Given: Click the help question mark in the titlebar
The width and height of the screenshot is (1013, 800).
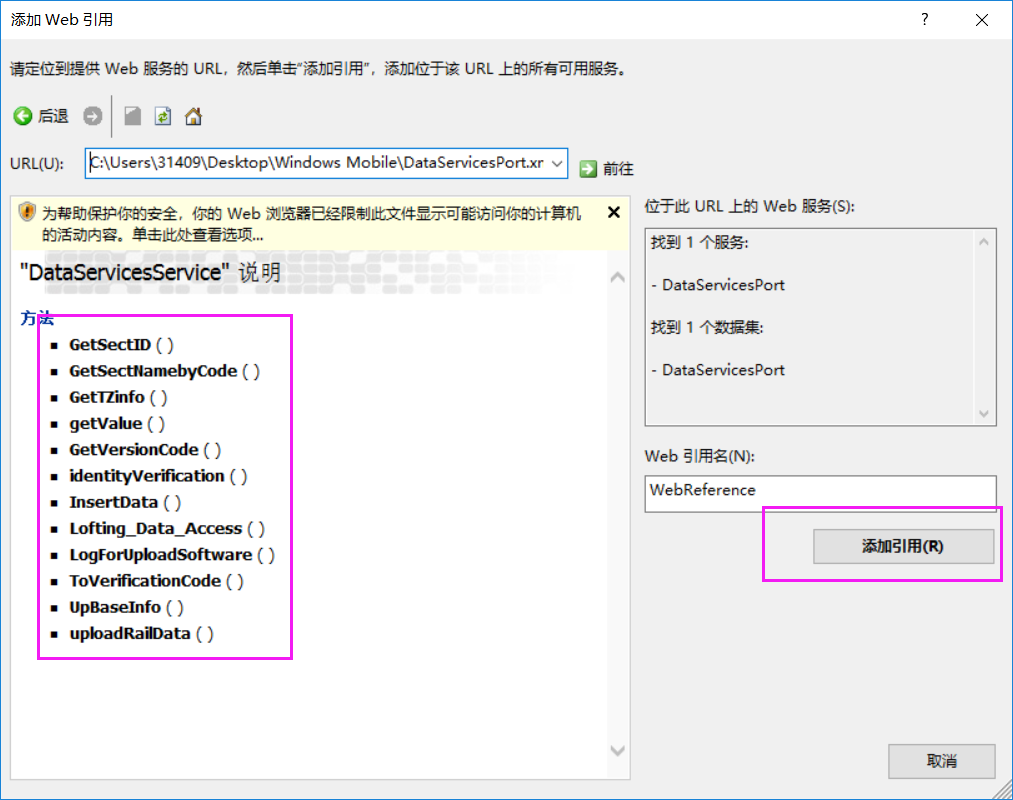Looking at the screenshot, I should tap(924, 19).
